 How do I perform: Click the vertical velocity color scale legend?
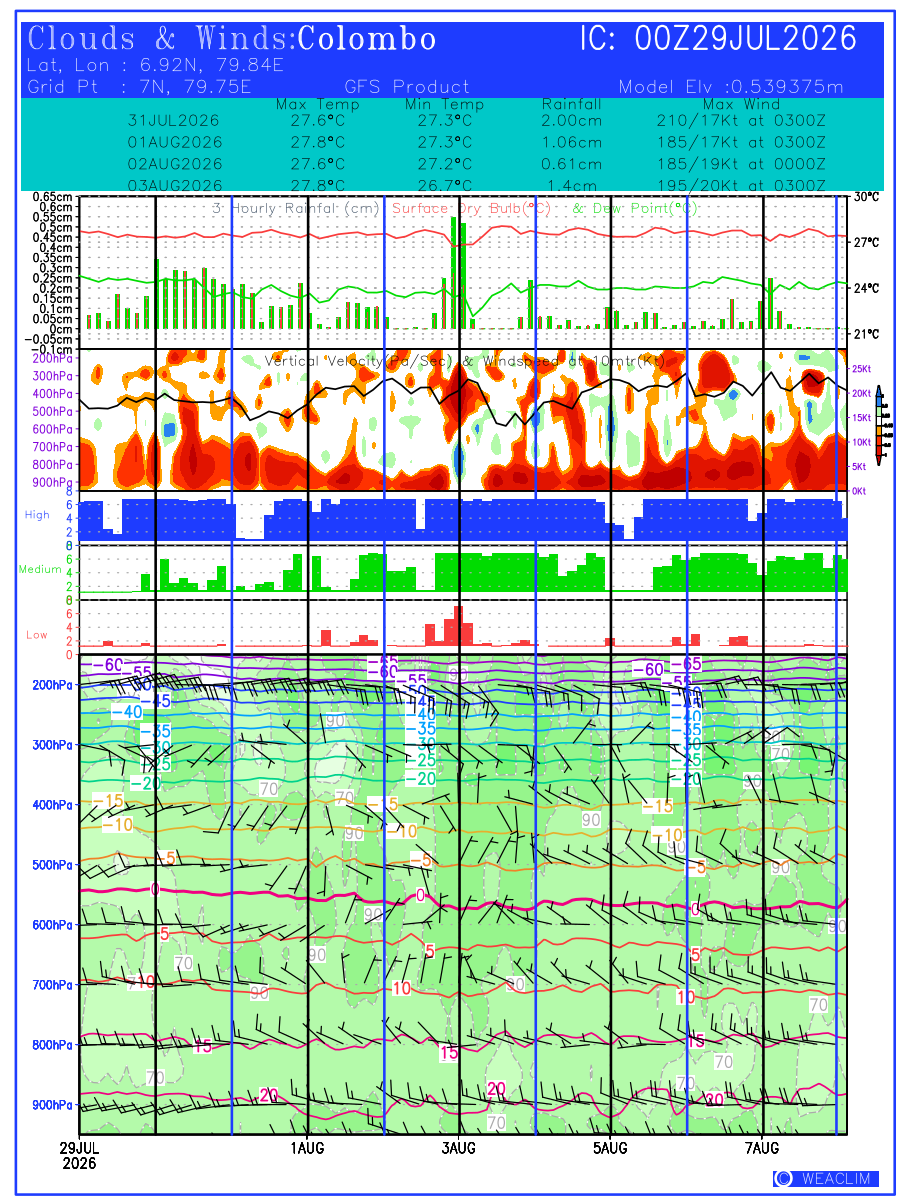pos(879,425)
